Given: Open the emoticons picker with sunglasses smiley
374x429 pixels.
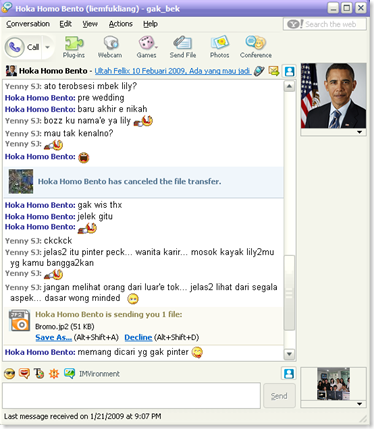Looking at the screenshot, I should click(10, 374).
